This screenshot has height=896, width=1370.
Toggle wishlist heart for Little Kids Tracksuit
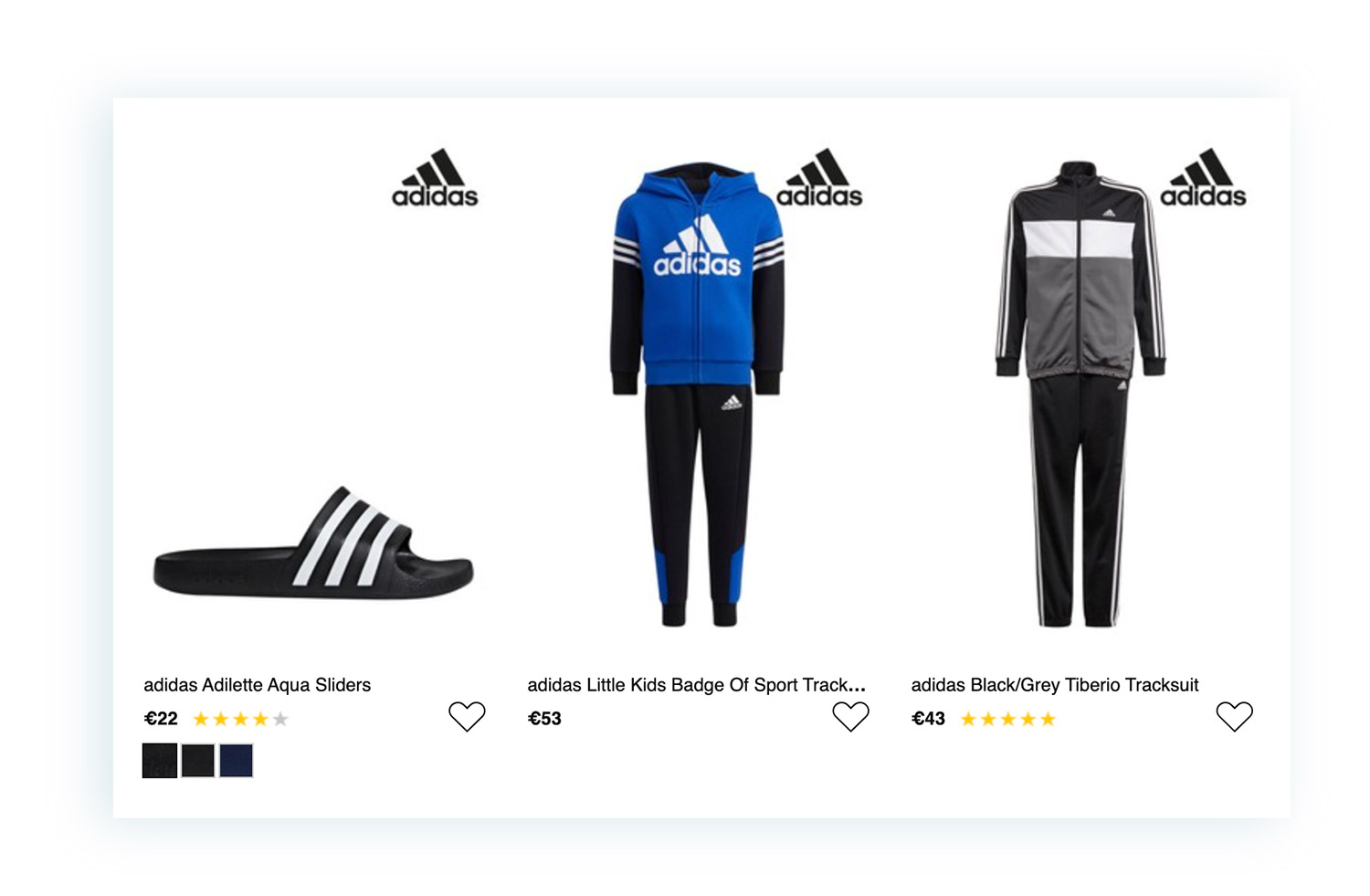(x=850, y=716)
